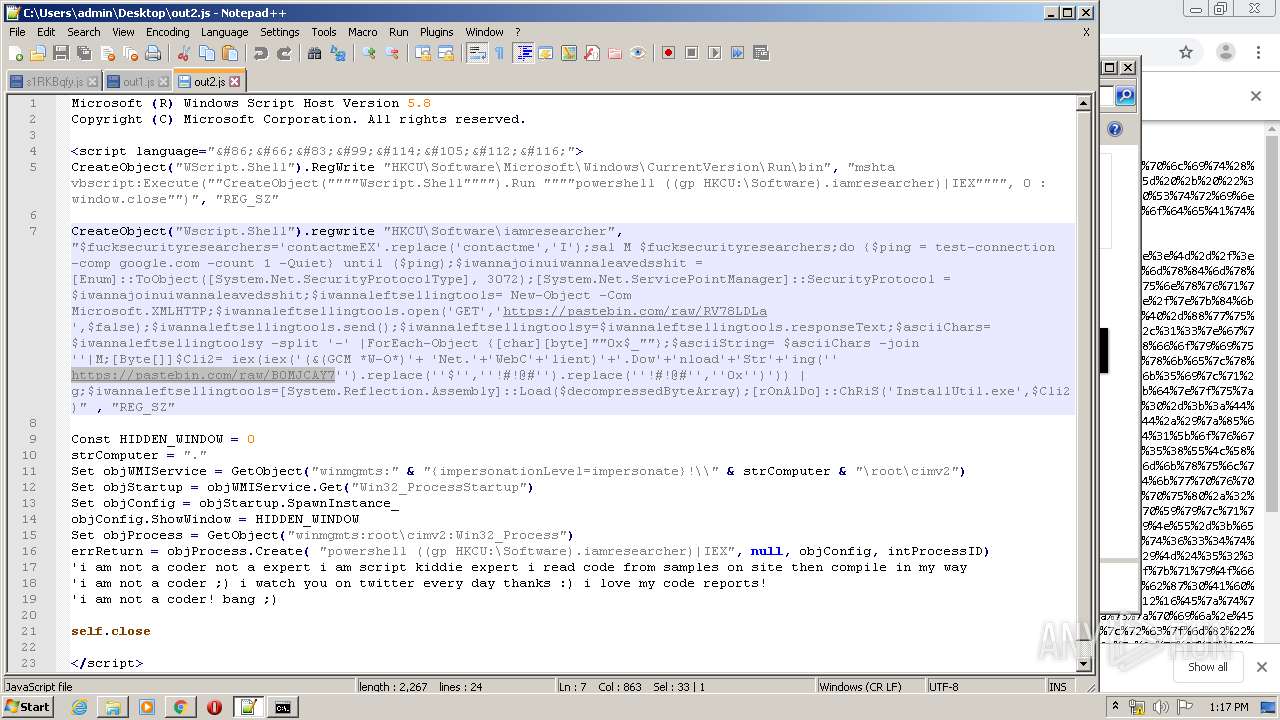Create a new file with New icon

tap(15, 53)
